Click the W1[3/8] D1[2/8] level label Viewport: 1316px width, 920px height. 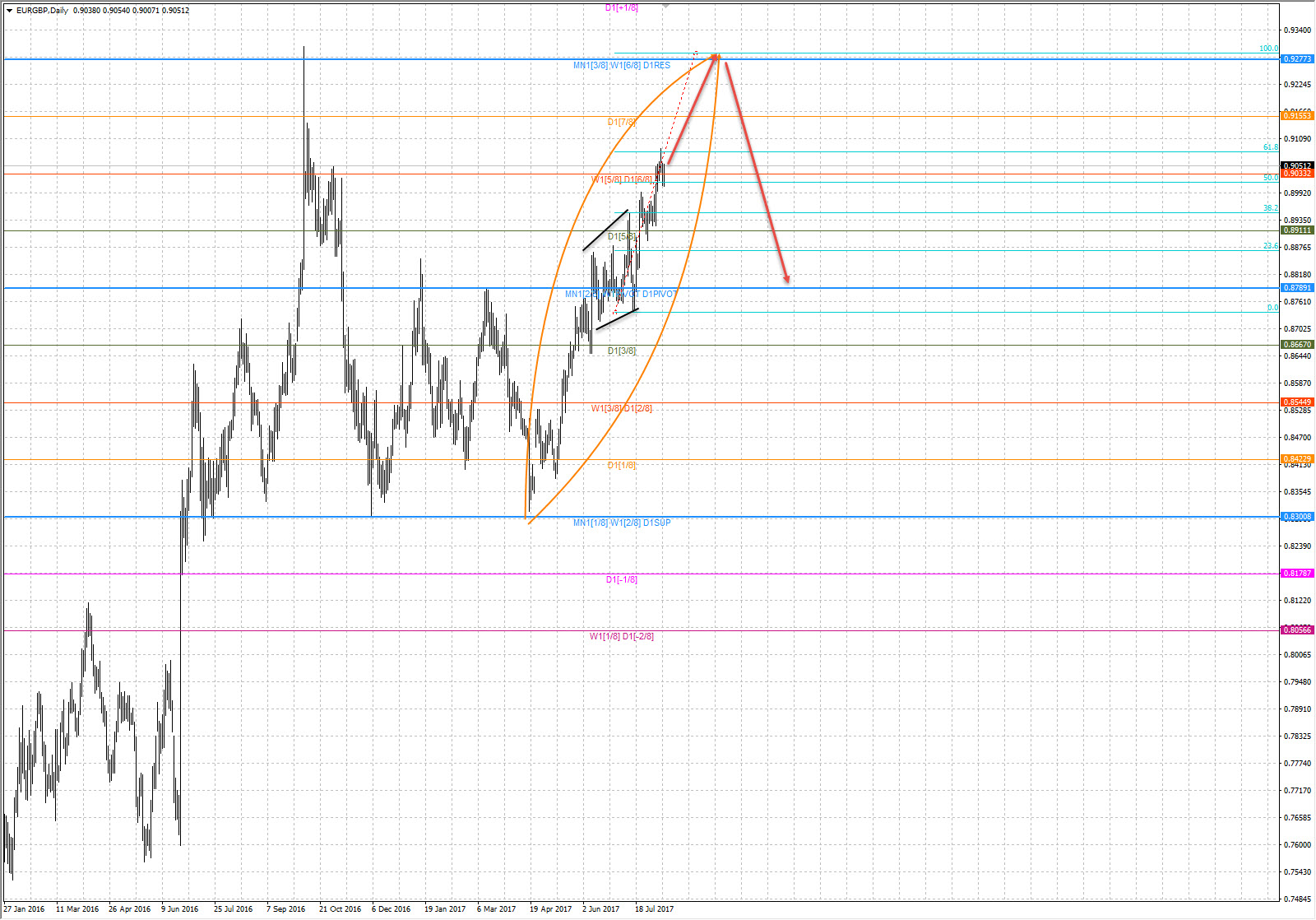click(622, 408)
